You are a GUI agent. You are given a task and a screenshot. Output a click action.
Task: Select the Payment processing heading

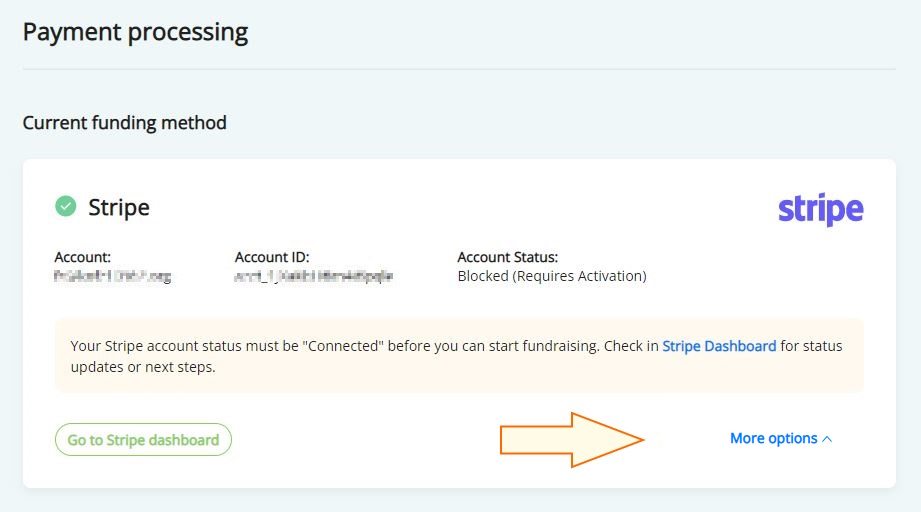pos(136,32)
